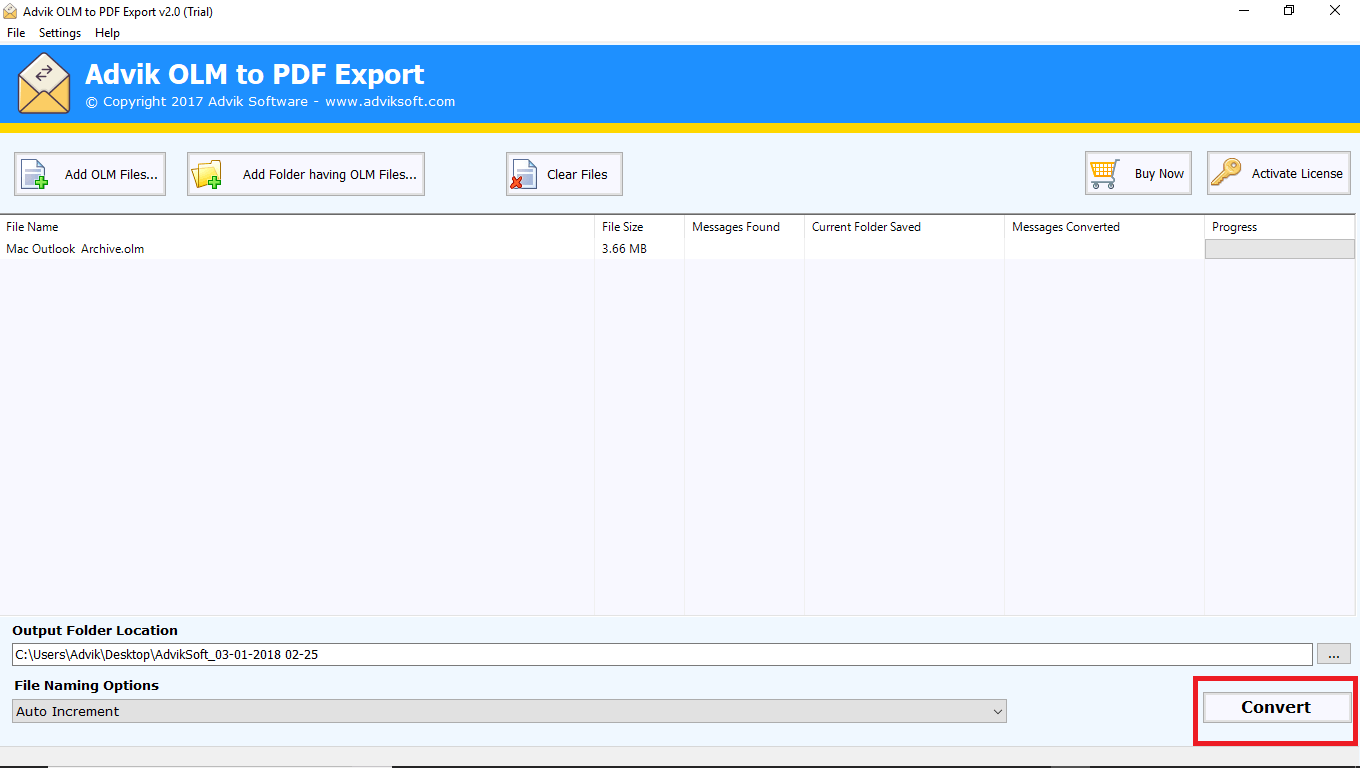1360x768 pixels.
Task: Click the File Name column header
Action: pyautogui.click(x=297, y=227)
